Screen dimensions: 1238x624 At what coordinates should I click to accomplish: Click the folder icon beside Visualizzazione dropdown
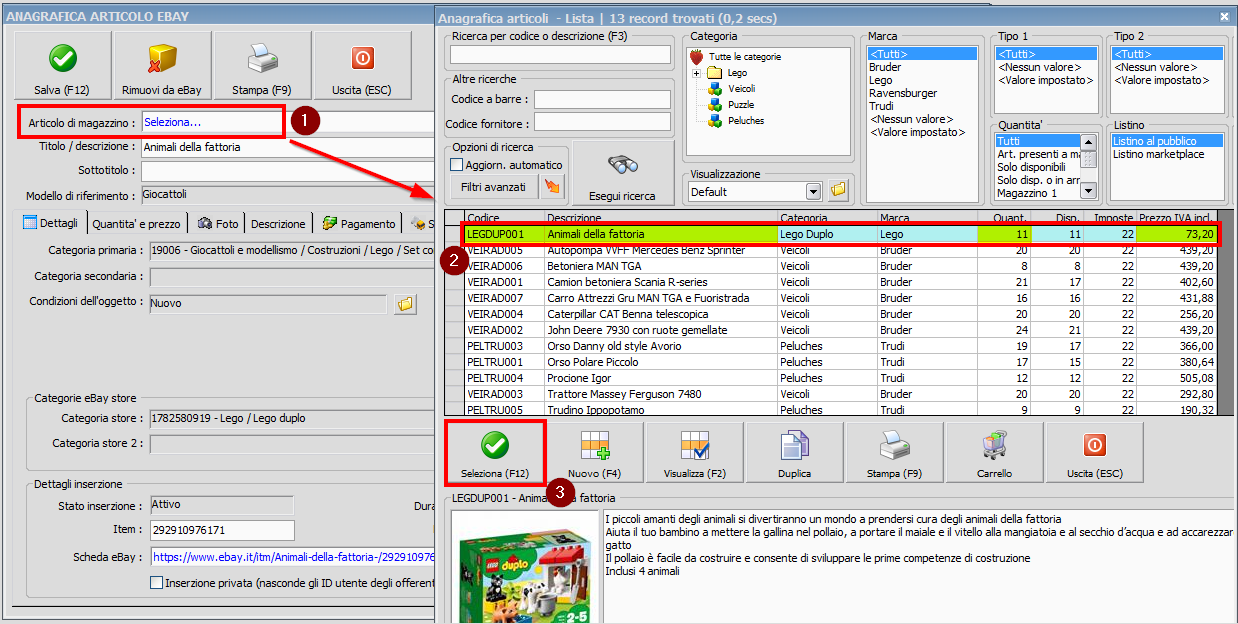pyautogui.click(x=839, y=191)
